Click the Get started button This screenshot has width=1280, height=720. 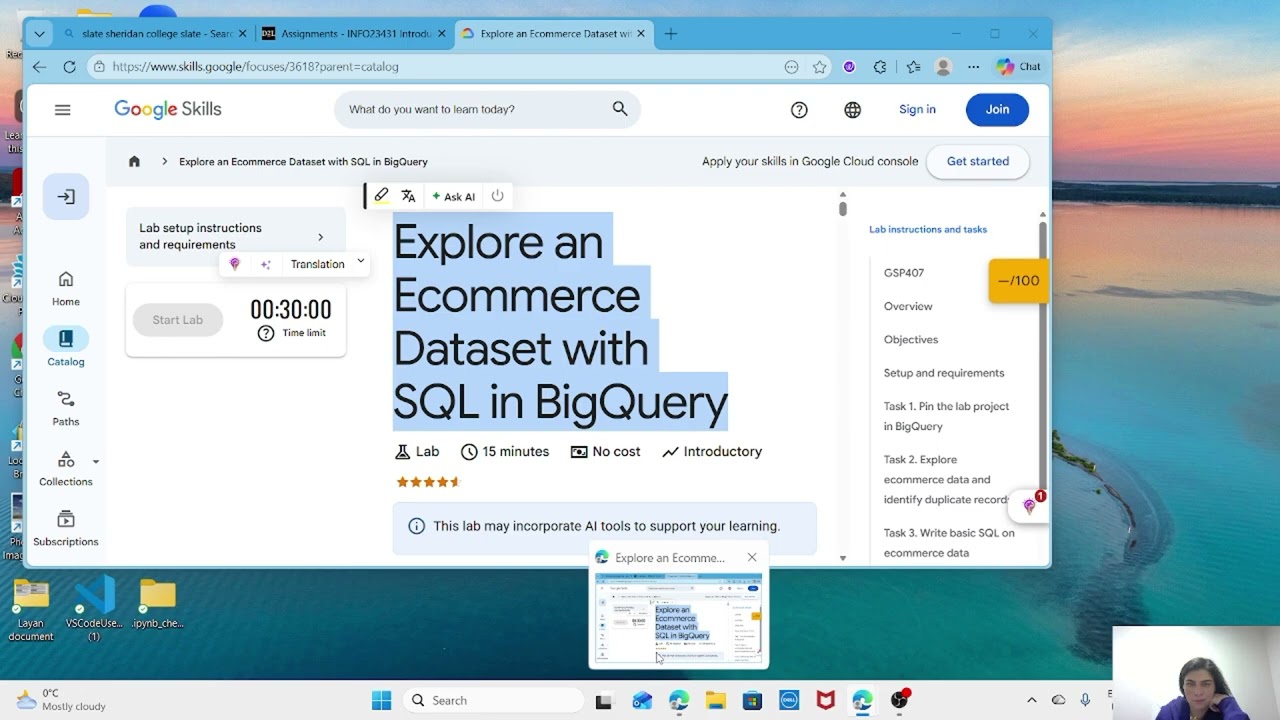978,161
